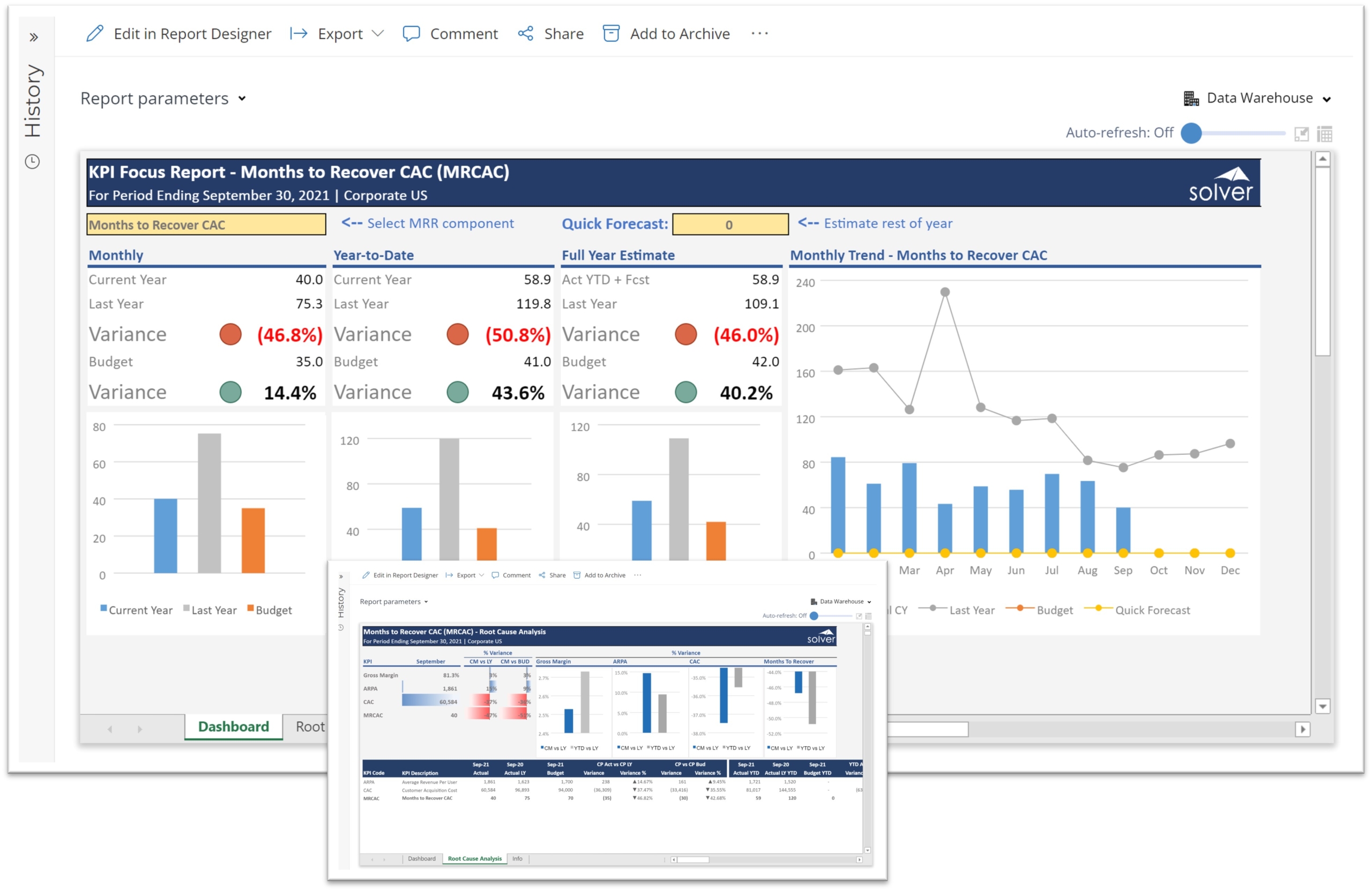
Task: Click the Quick Forecast input cell
Action: pyautogui.click(x=730, y=225)
